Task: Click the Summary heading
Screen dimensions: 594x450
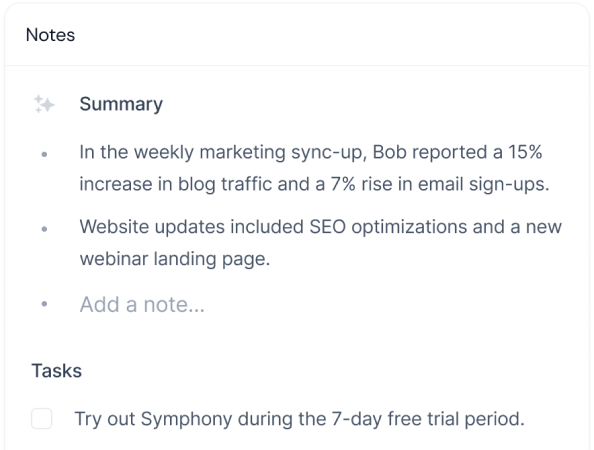Action: point(121,104)
